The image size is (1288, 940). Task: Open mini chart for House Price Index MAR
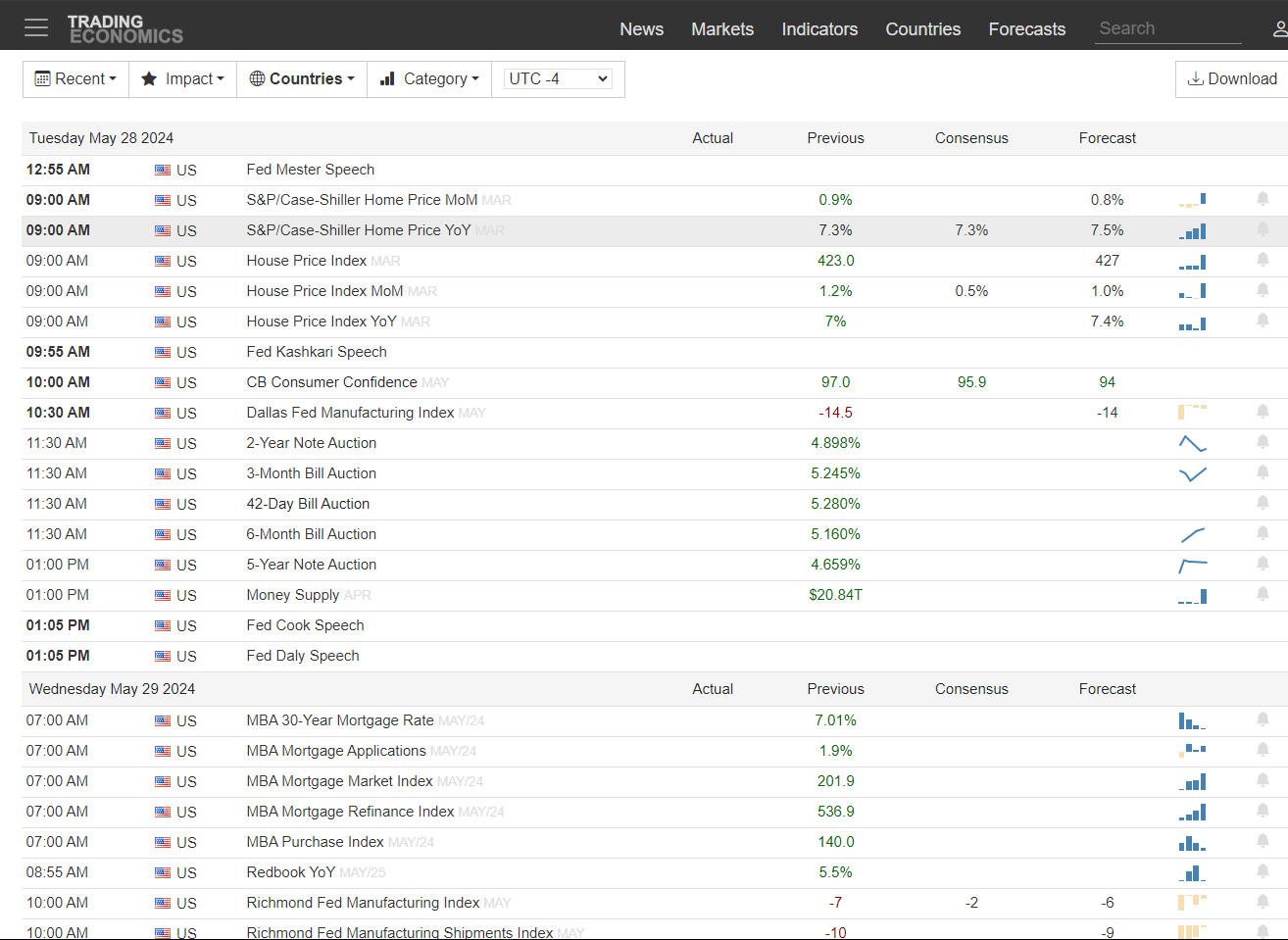(x=1192, y=262)
